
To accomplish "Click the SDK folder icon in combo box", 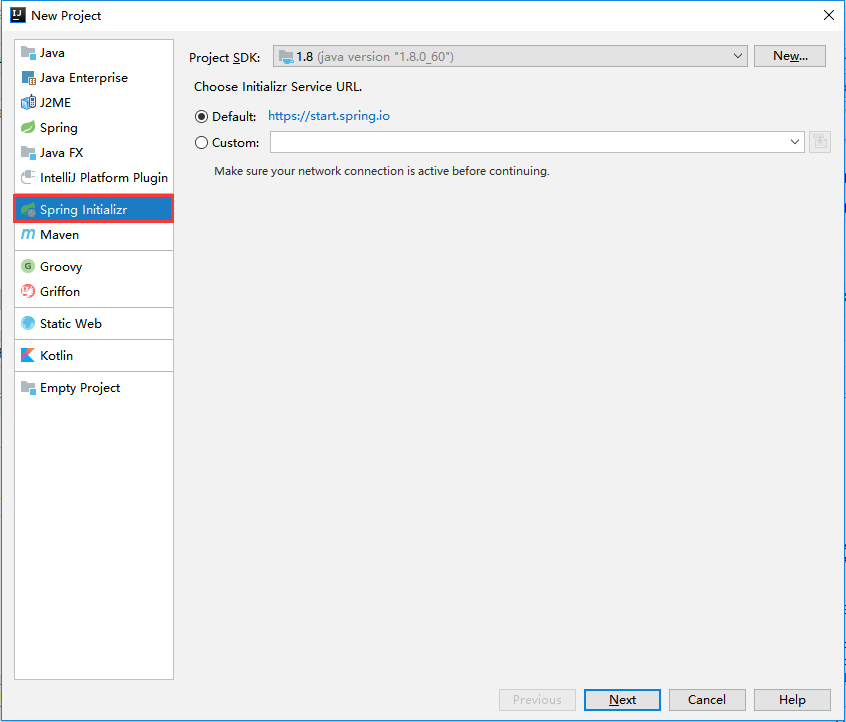I will [286, 57].
